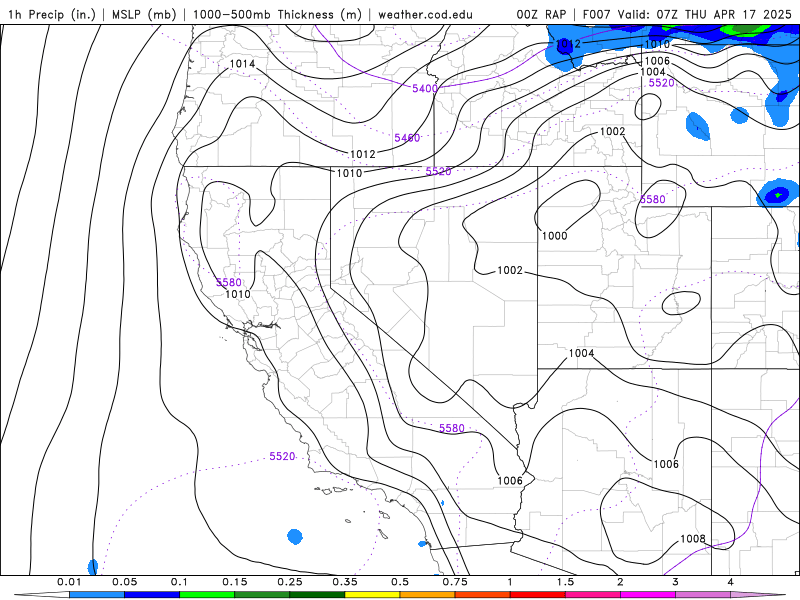Click the 0.15 legend value
This screenshot has width=800, height=600.
point(235,582)
